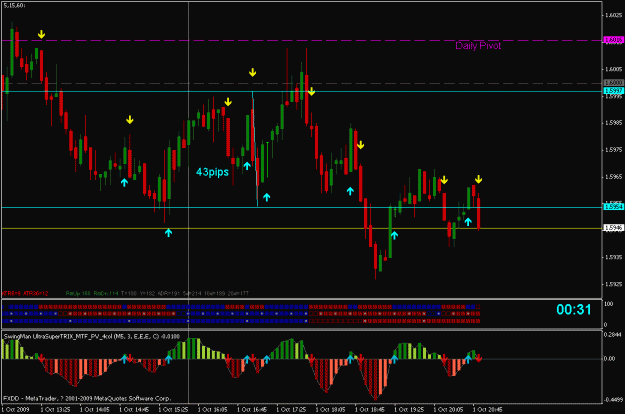This screenshot has width=625, height=414.
Task: Click the 1.5985 price axis value
Action: click(x=613, y=123)
